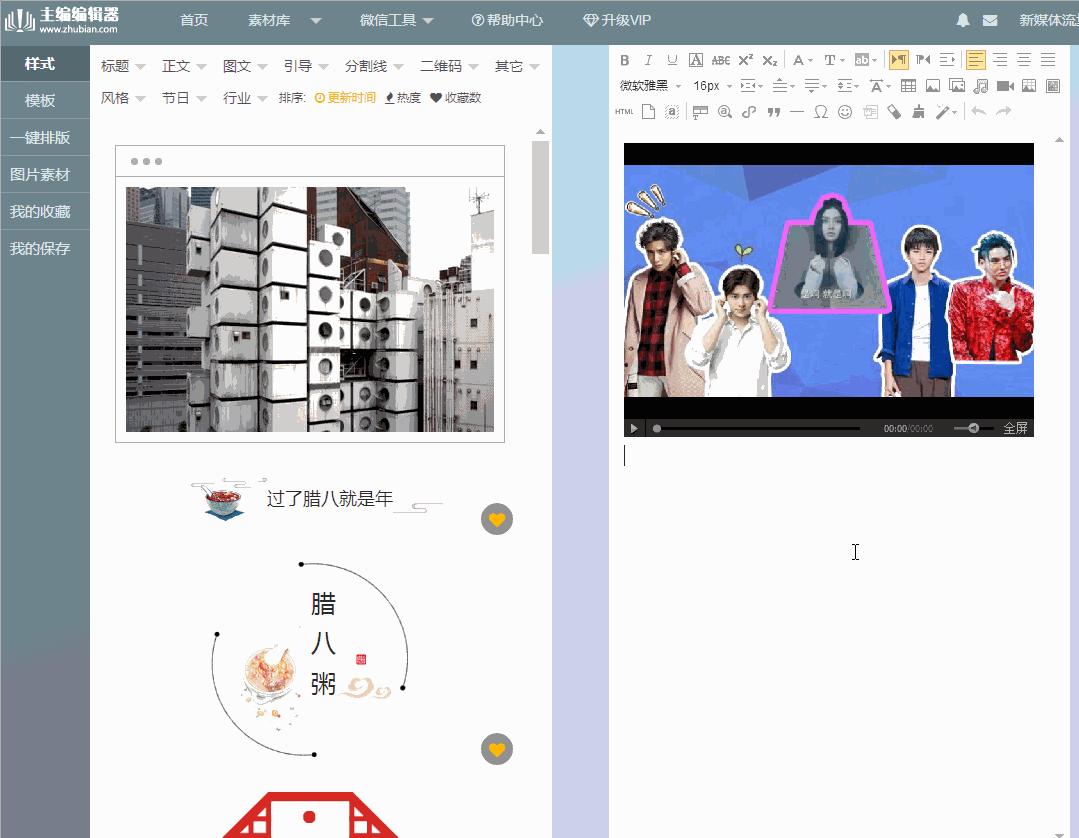Open the emoji picker icon
This screenshot has width=1079, height=838.
pyautogui.click(x=845, y=111)
